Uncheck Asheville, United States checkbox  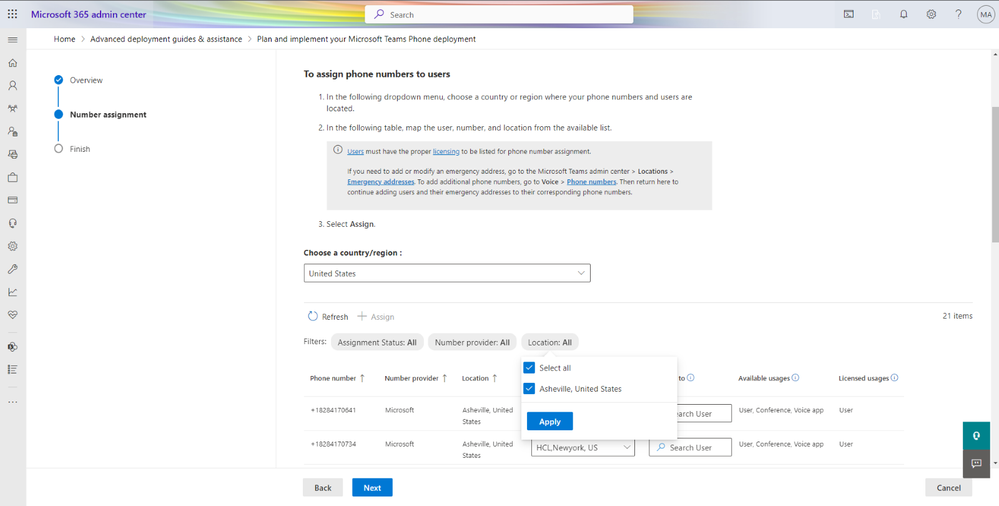click(529, 389)
